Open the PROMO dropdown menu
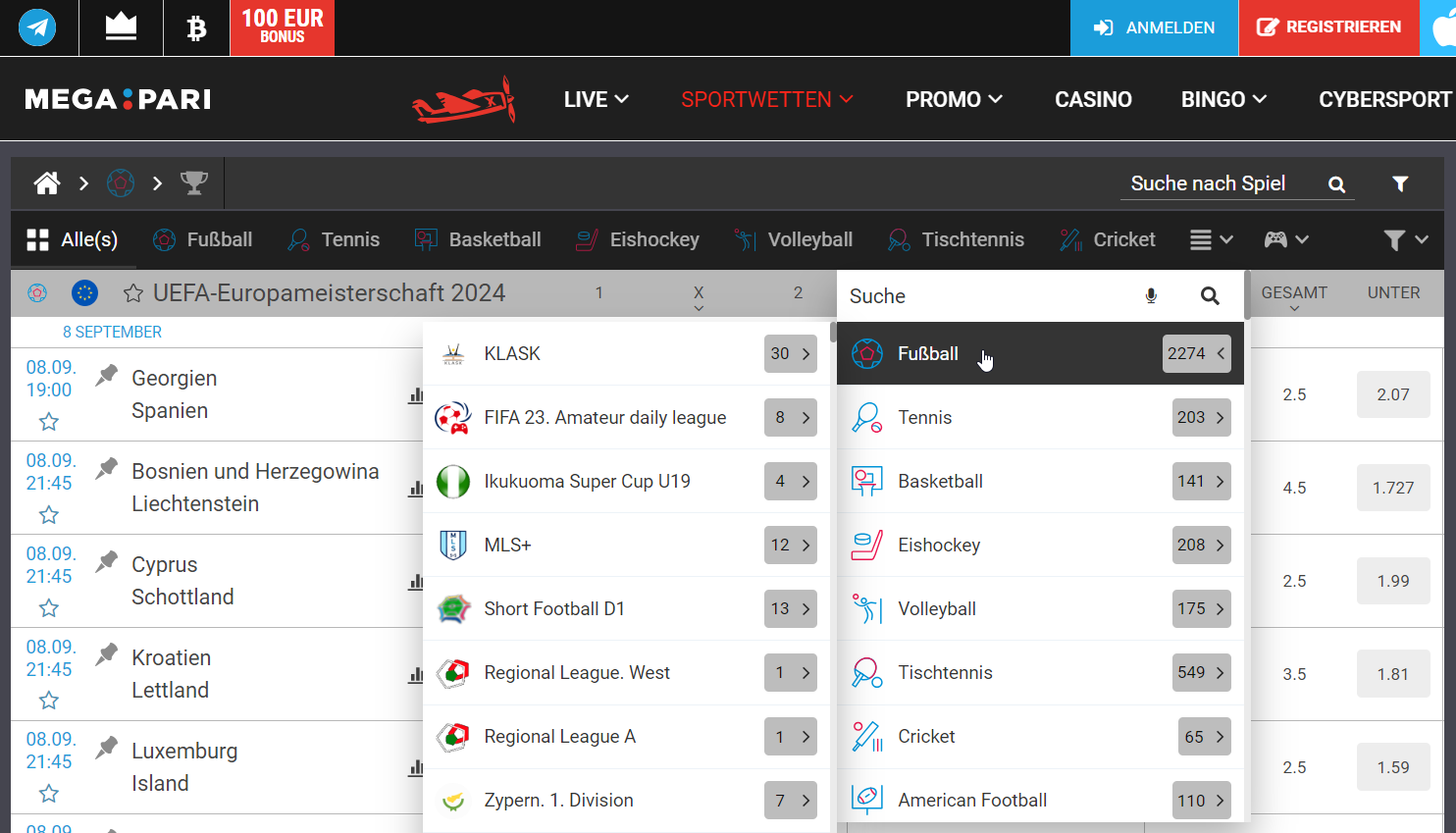 pyautogui.click(x=953, y=100)
